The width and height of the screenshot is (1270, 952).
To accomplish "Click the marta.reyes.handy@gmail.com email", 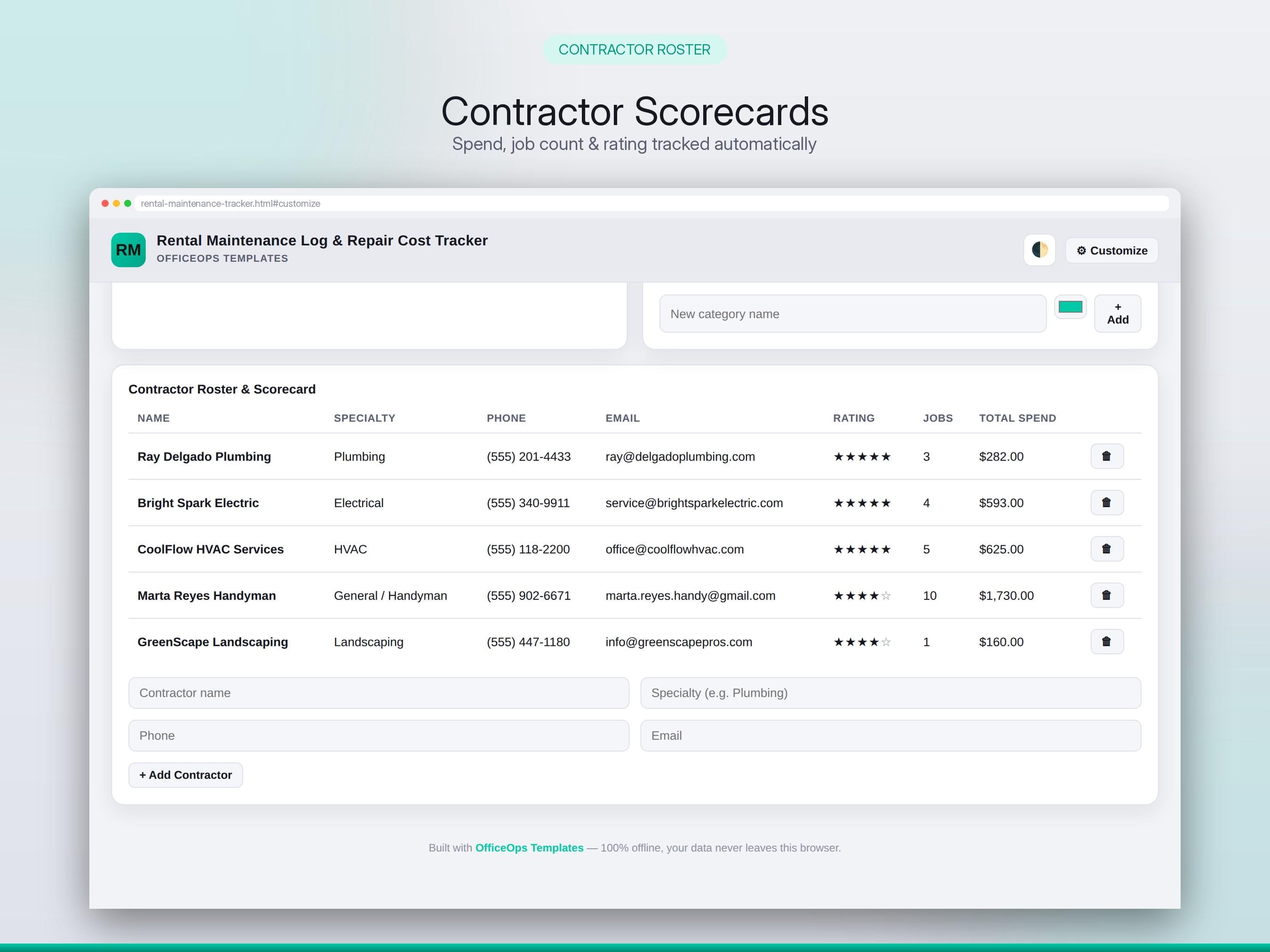I will coord(690,596).
